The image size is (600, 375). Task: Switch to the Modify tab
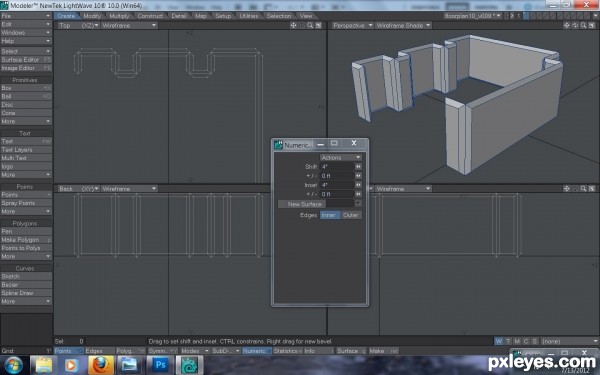point(92,16)
